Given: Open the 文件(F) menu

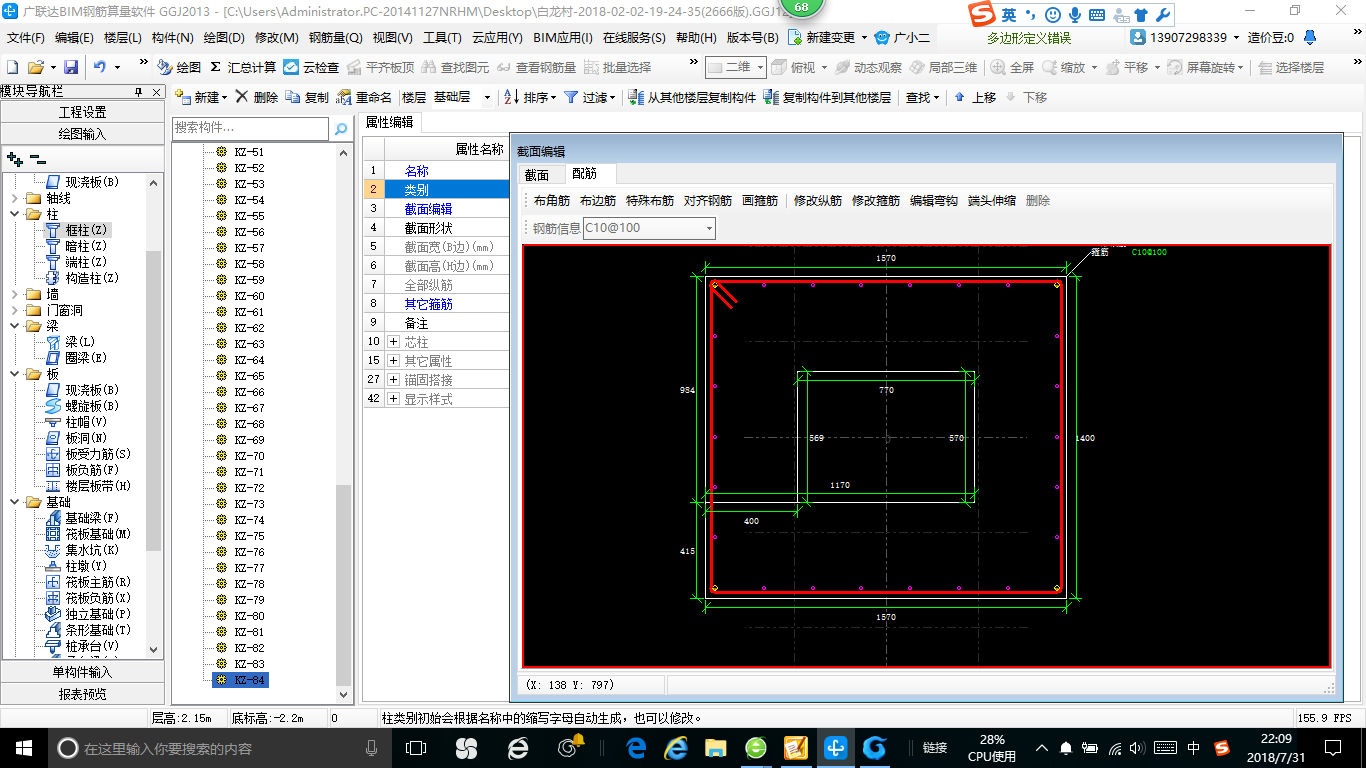Looking at the screenshot, I should click(26, 37).
